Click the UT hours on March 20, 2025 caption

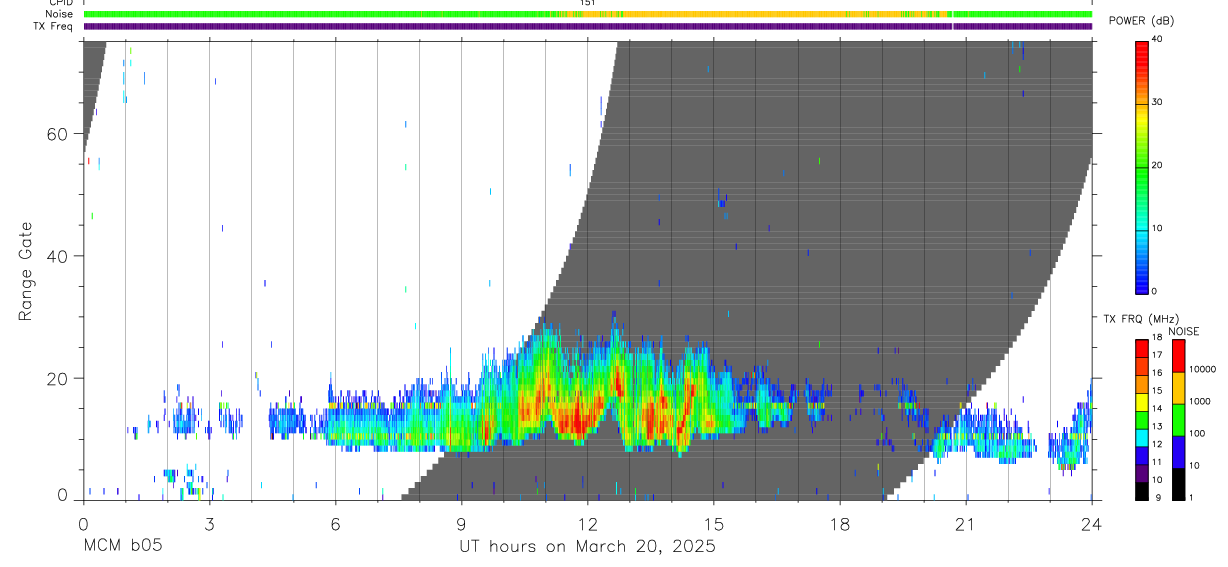click(x=587, y=547)
